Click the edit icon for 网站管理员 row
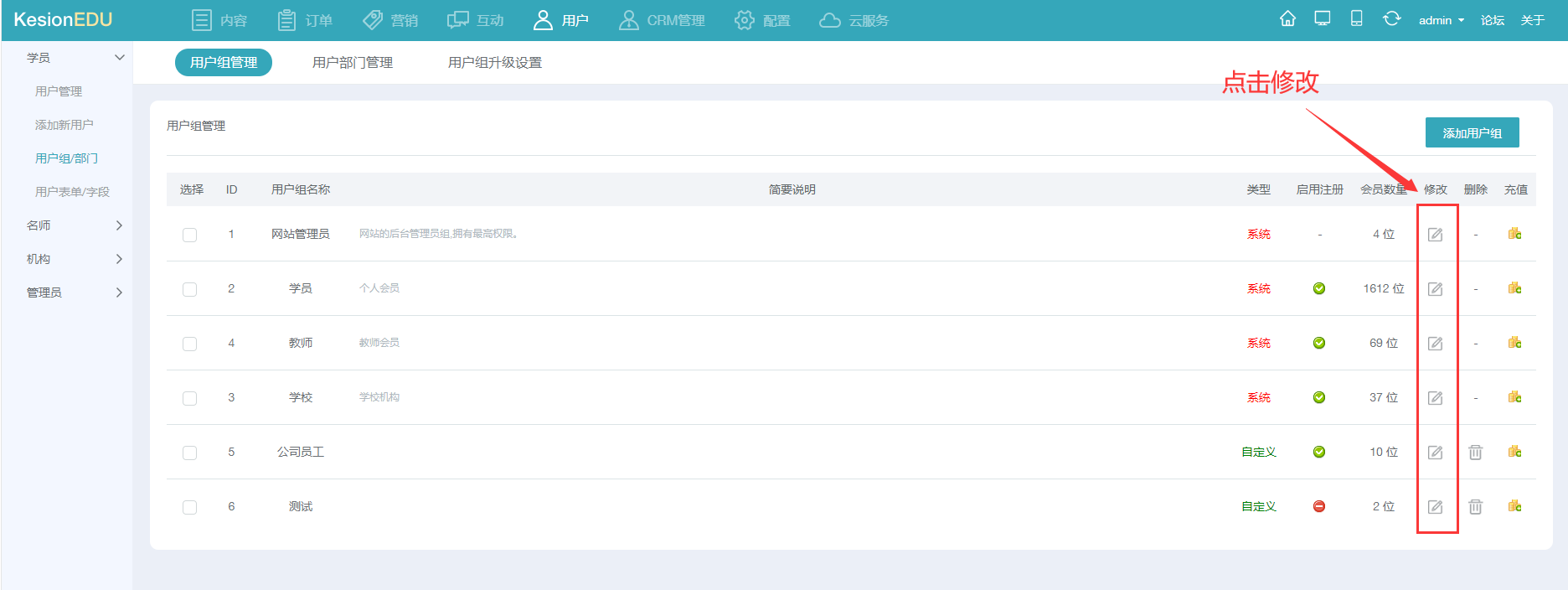The image size is (1568, 590). tap(1435, 235)
